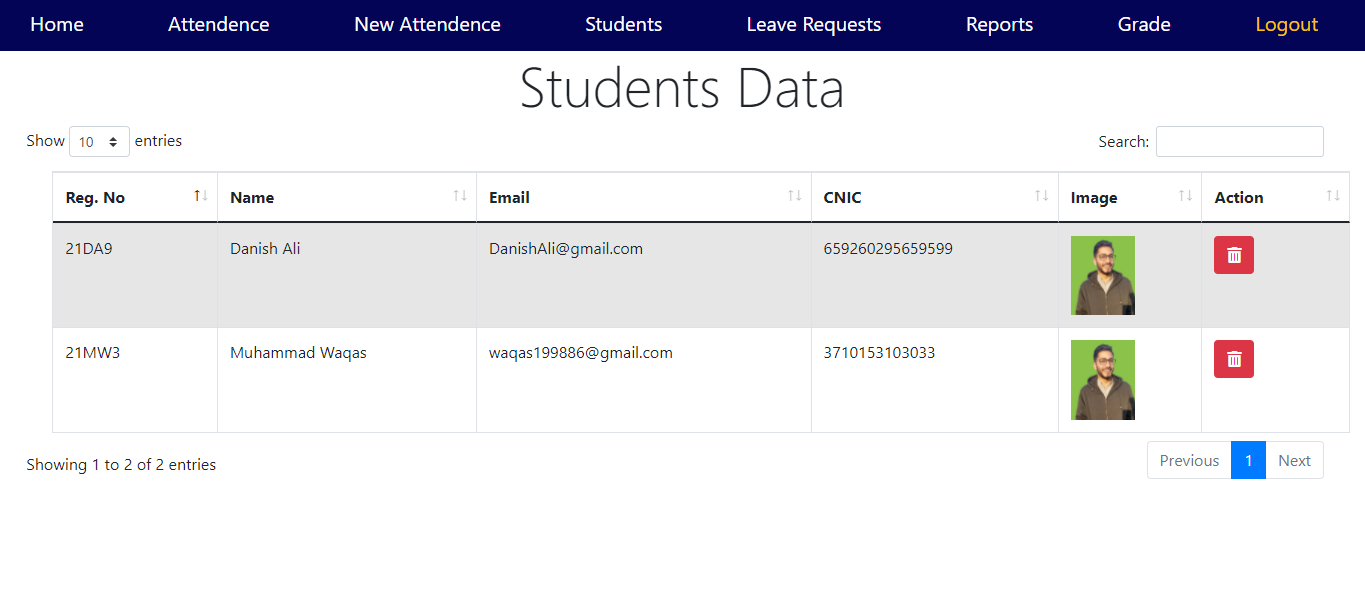1365x613 pixels.
Task: Delete Danish Ali's record using trash icon
Action: tap(1233, 255)
